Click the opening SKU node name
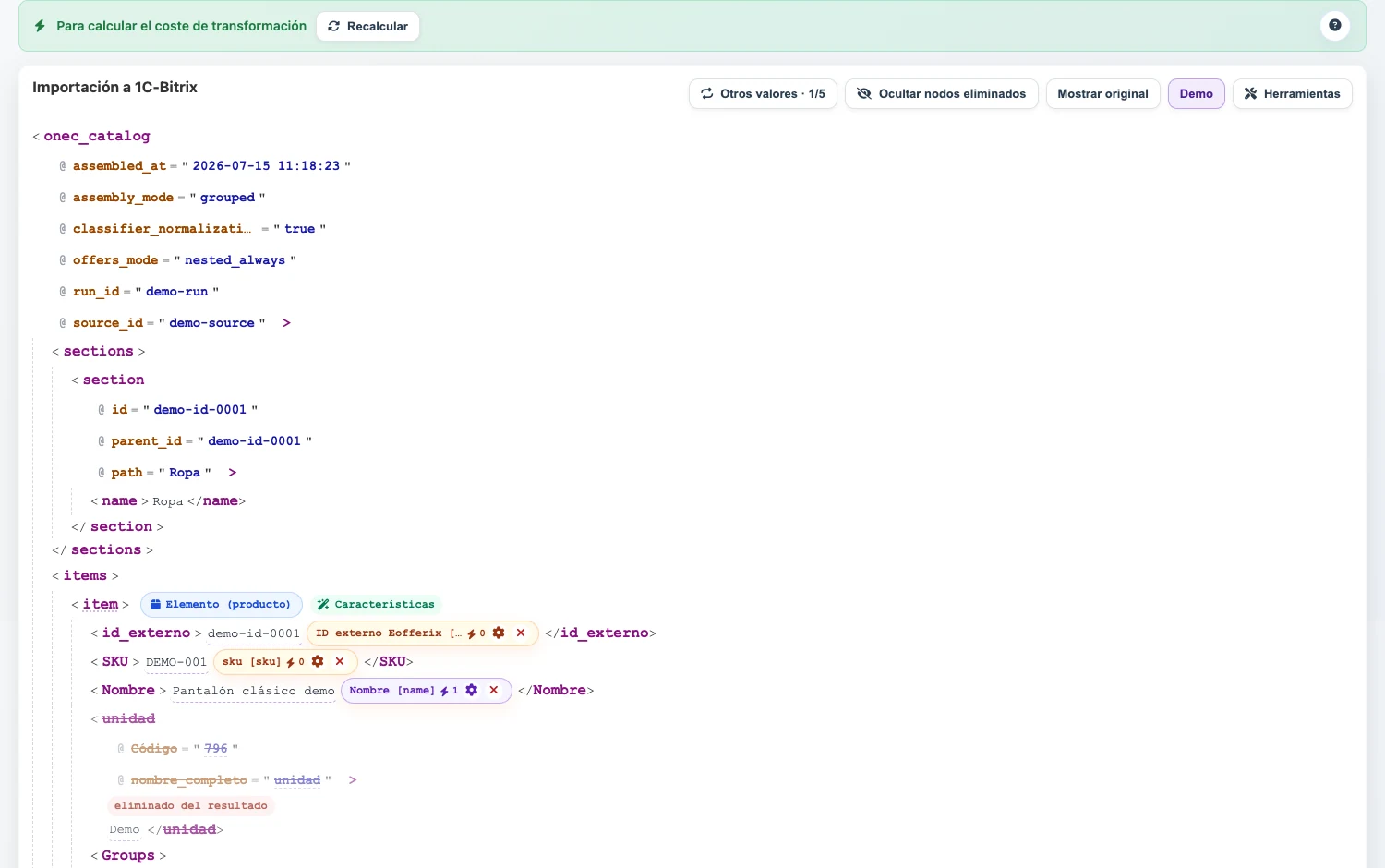The width and height of the screenshot is (1385, 868). click(114, 661)
